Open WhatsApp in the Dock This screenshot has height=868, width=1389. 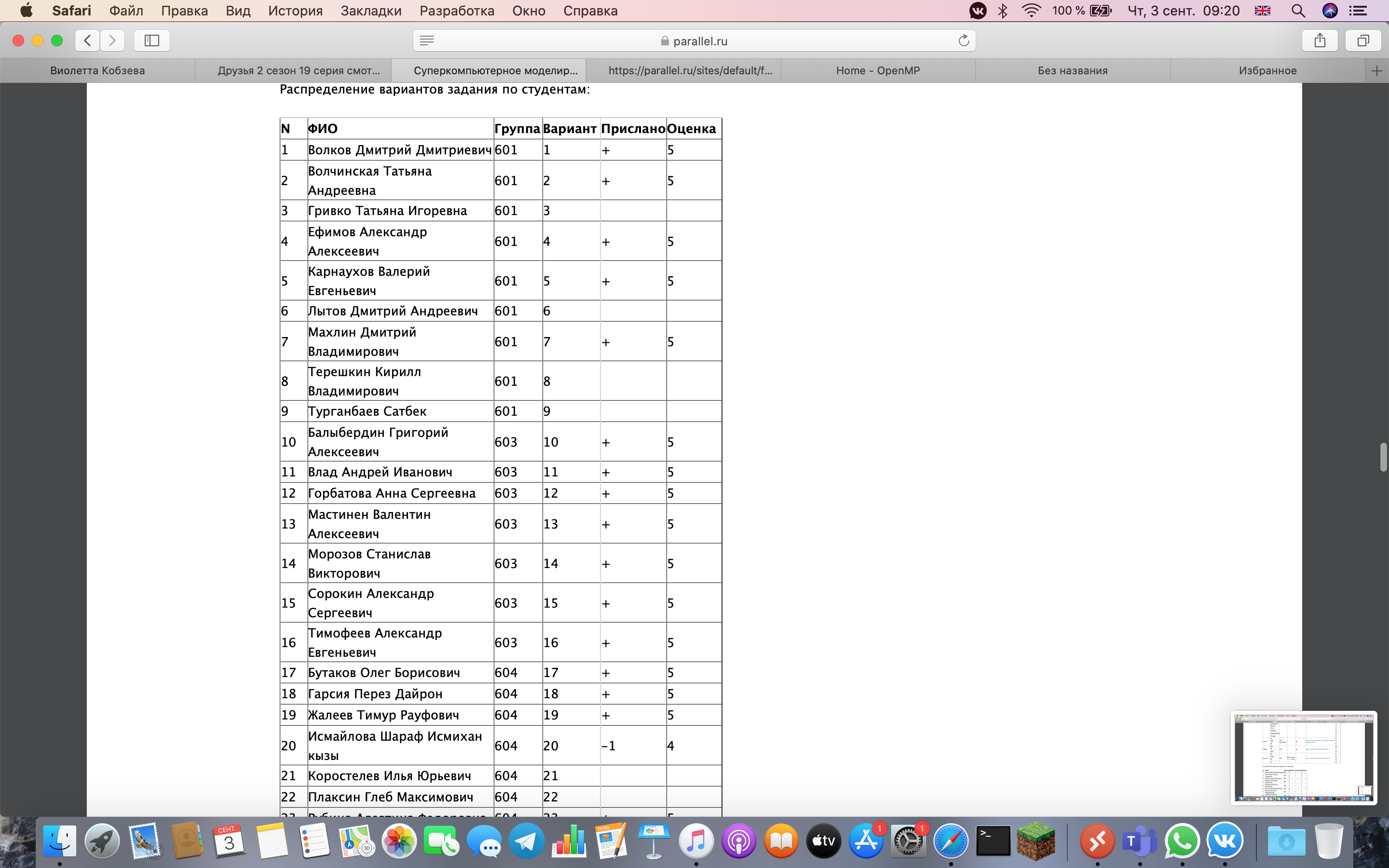pos(1183,841)
